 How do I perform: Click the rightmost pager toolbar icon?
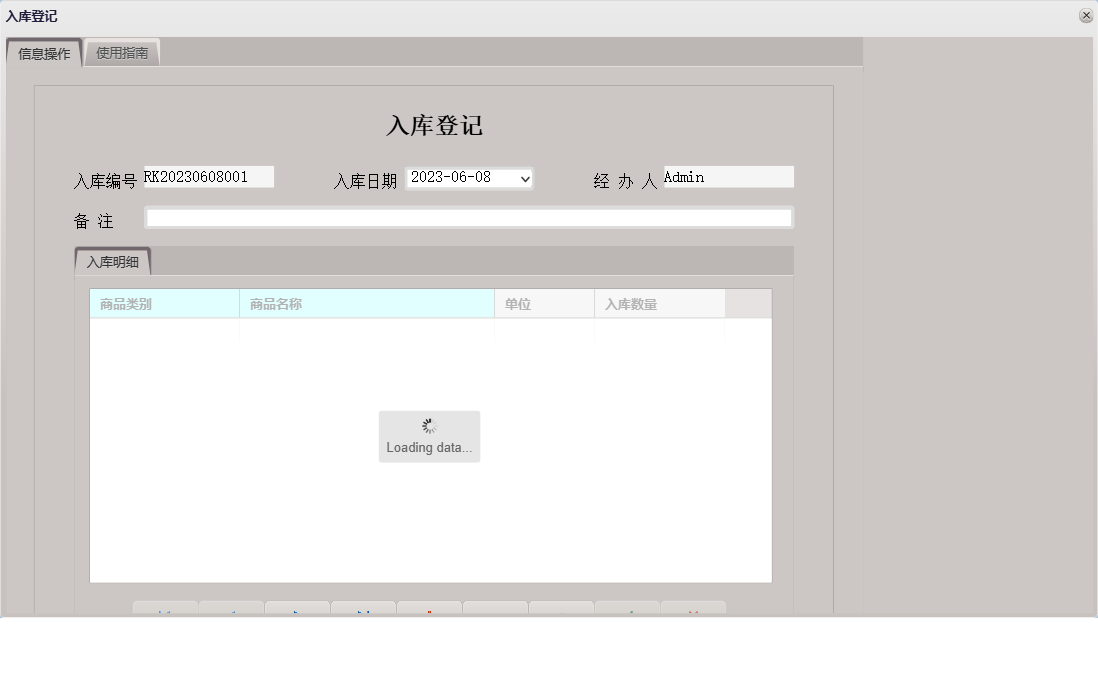(692, 610)
